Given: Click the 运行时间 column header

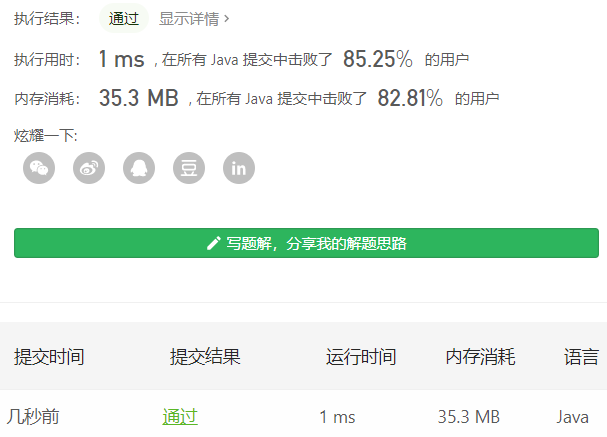Looking at the screenshot, I should [x=361, y=356].
